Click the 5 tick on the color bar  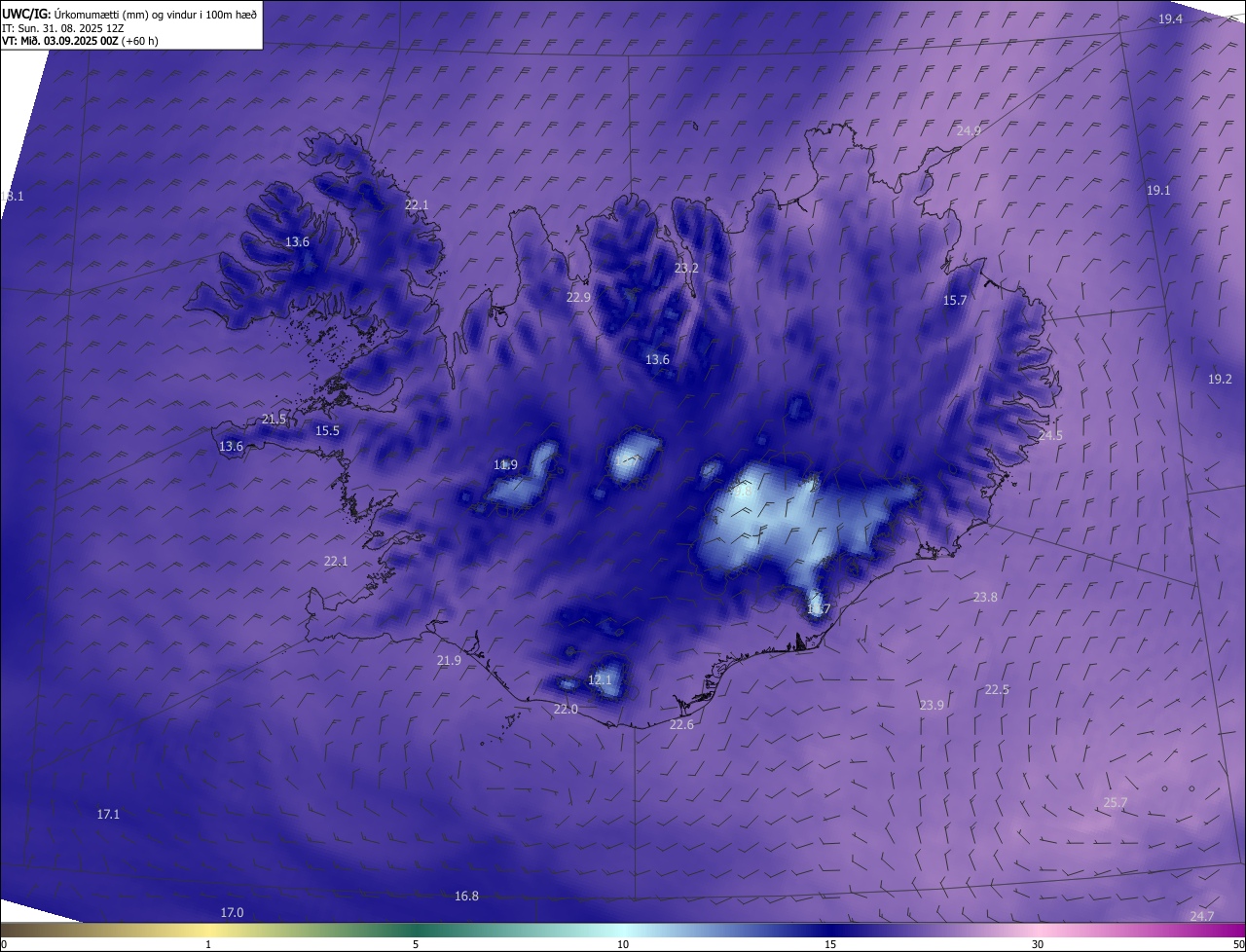pos(416,944)
